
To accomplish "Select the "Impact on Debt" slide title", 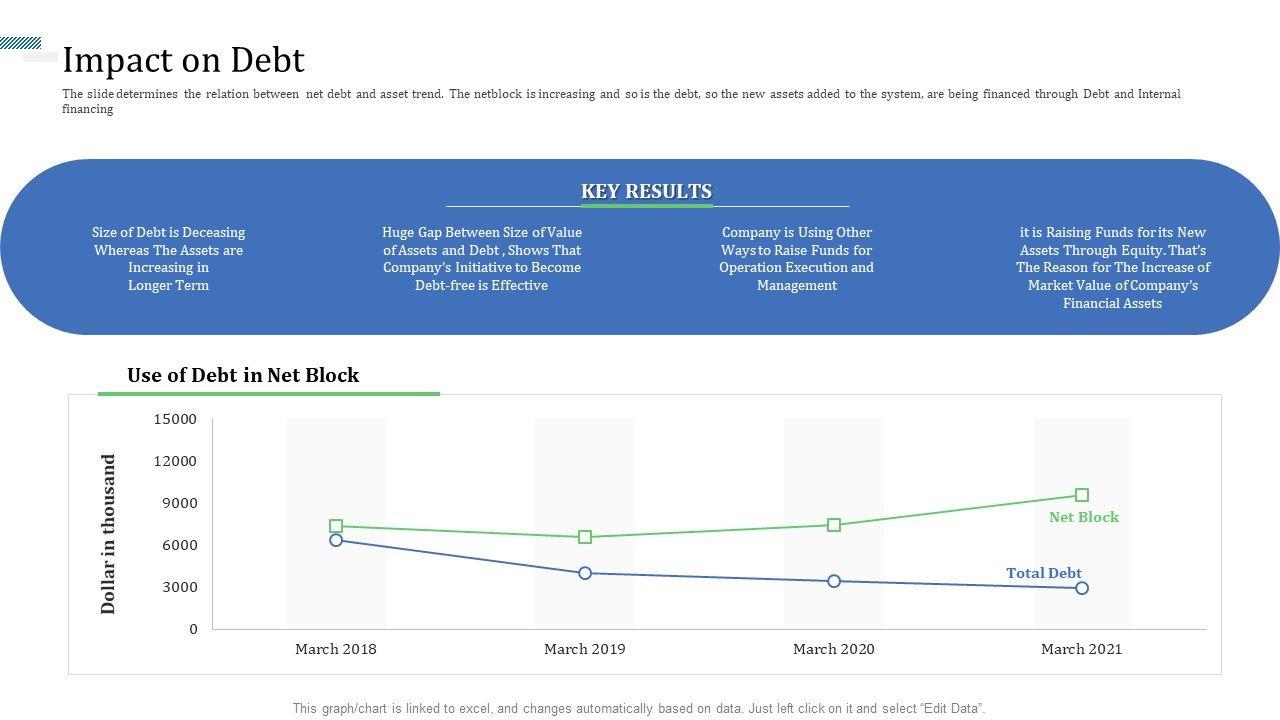I will pos(183,60).
